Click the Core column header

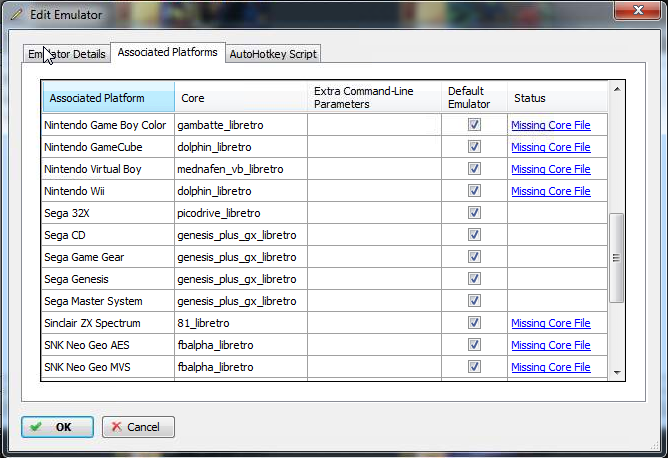click(241, 98)
